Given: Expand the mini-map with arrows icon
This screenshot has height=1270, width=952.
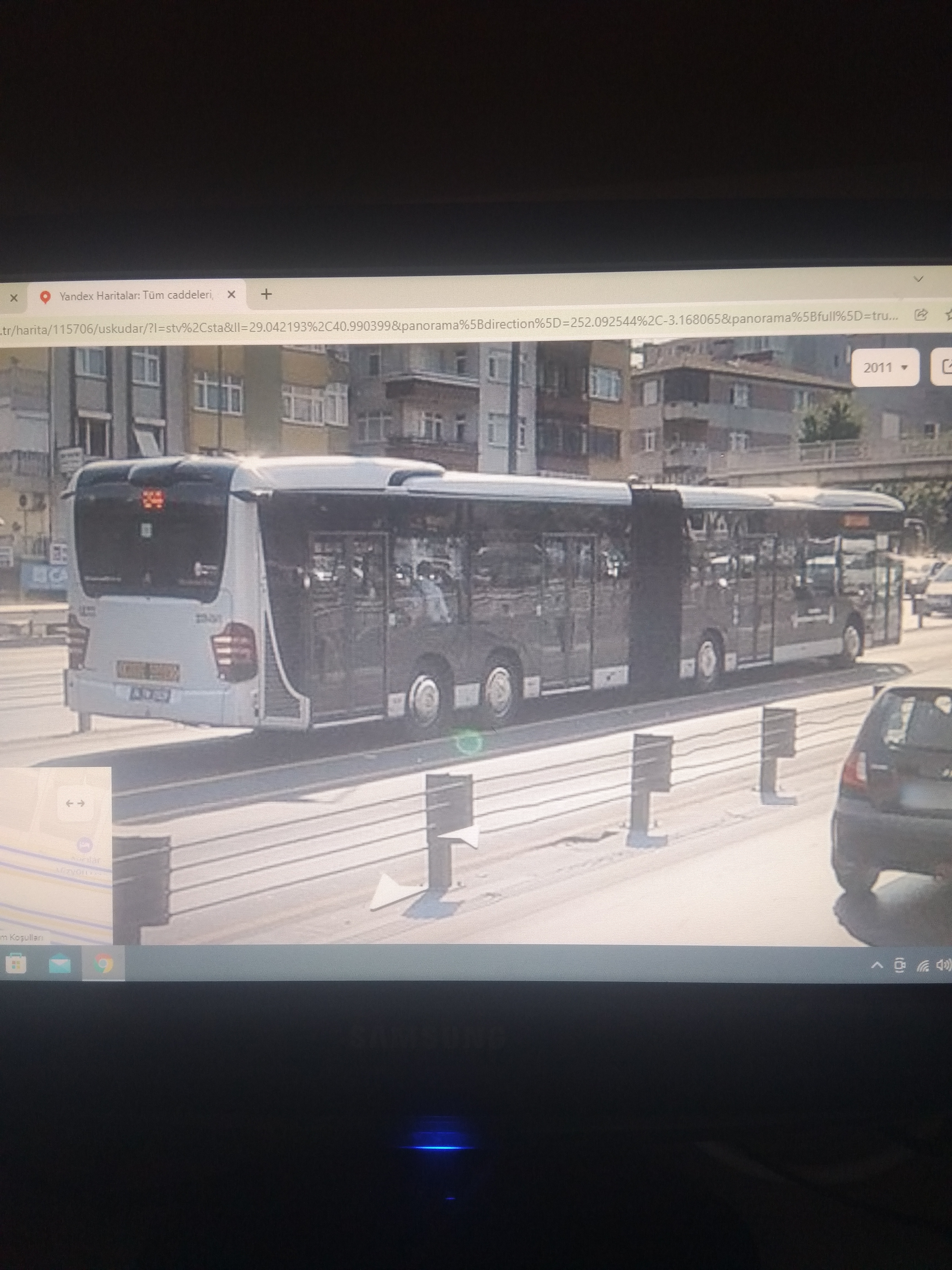Looking at the screenshot, I should [x=75, y=803].
